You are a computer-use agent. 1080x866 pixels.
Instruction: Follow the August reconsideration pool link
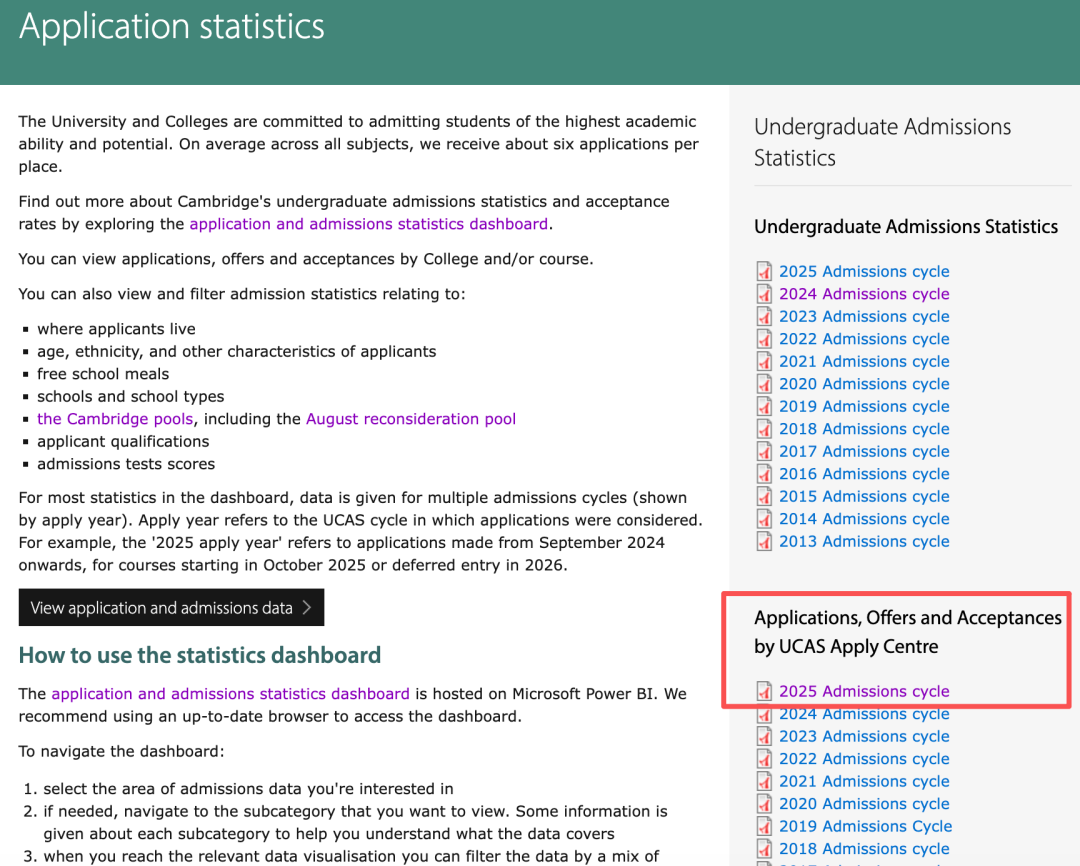411,419
